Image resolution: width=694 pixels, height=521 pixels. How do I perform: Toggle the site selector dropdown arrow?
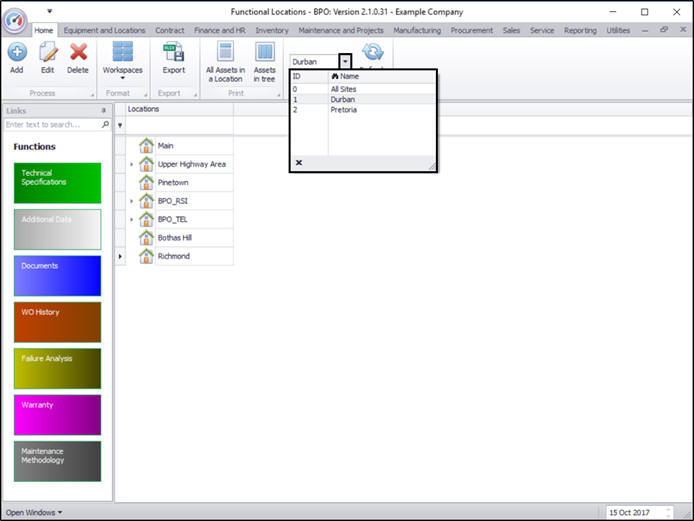345,62
